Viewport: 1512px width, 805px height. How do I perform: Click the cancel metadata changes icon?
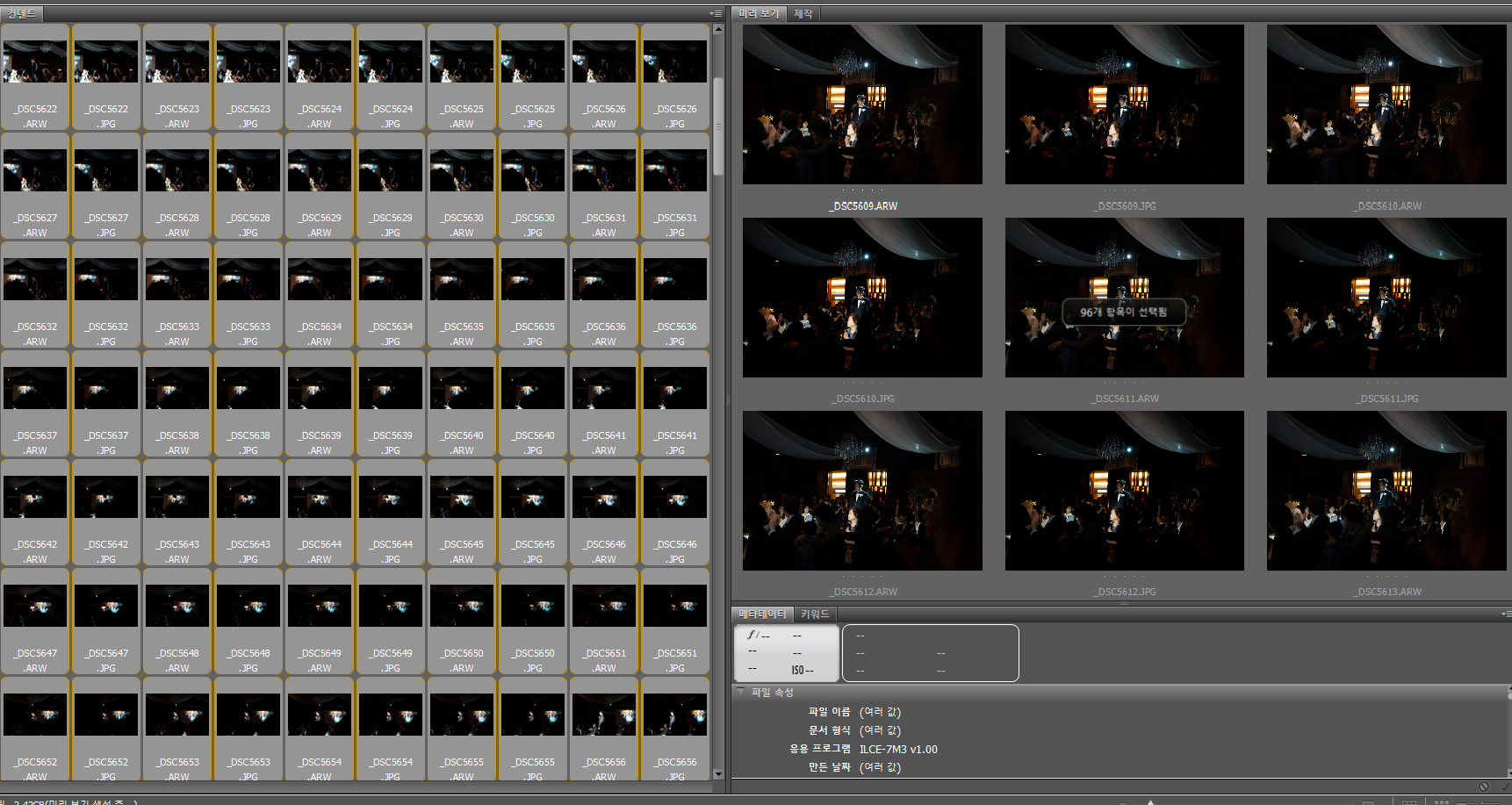(1483, 787)
